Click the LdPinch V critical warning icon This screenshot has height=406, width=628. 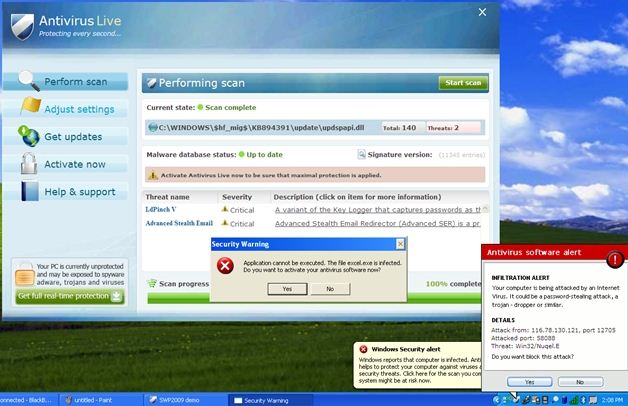tap(225, 209)
